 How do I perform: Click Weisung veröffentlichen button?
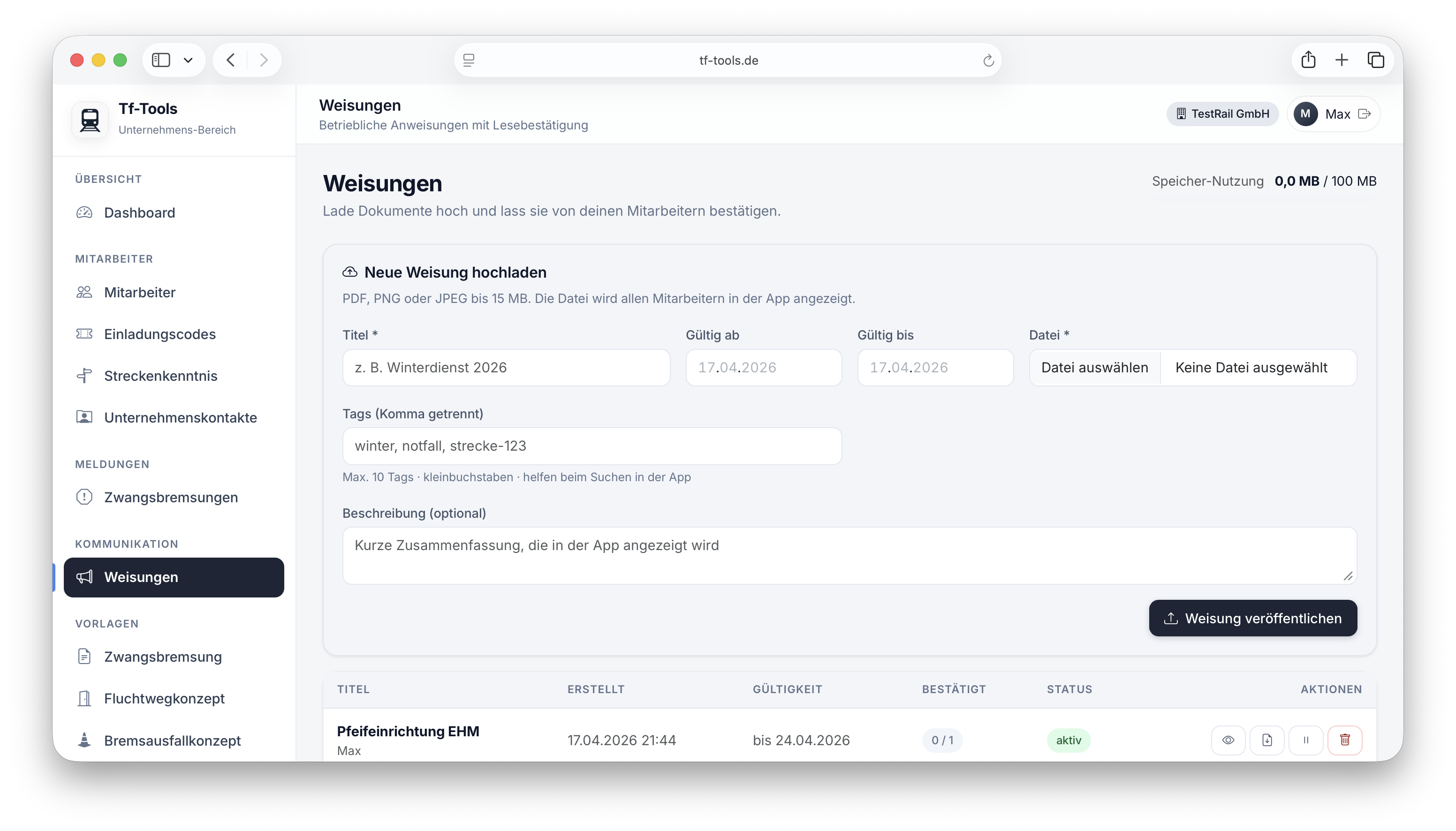[x=1252, y=618]
